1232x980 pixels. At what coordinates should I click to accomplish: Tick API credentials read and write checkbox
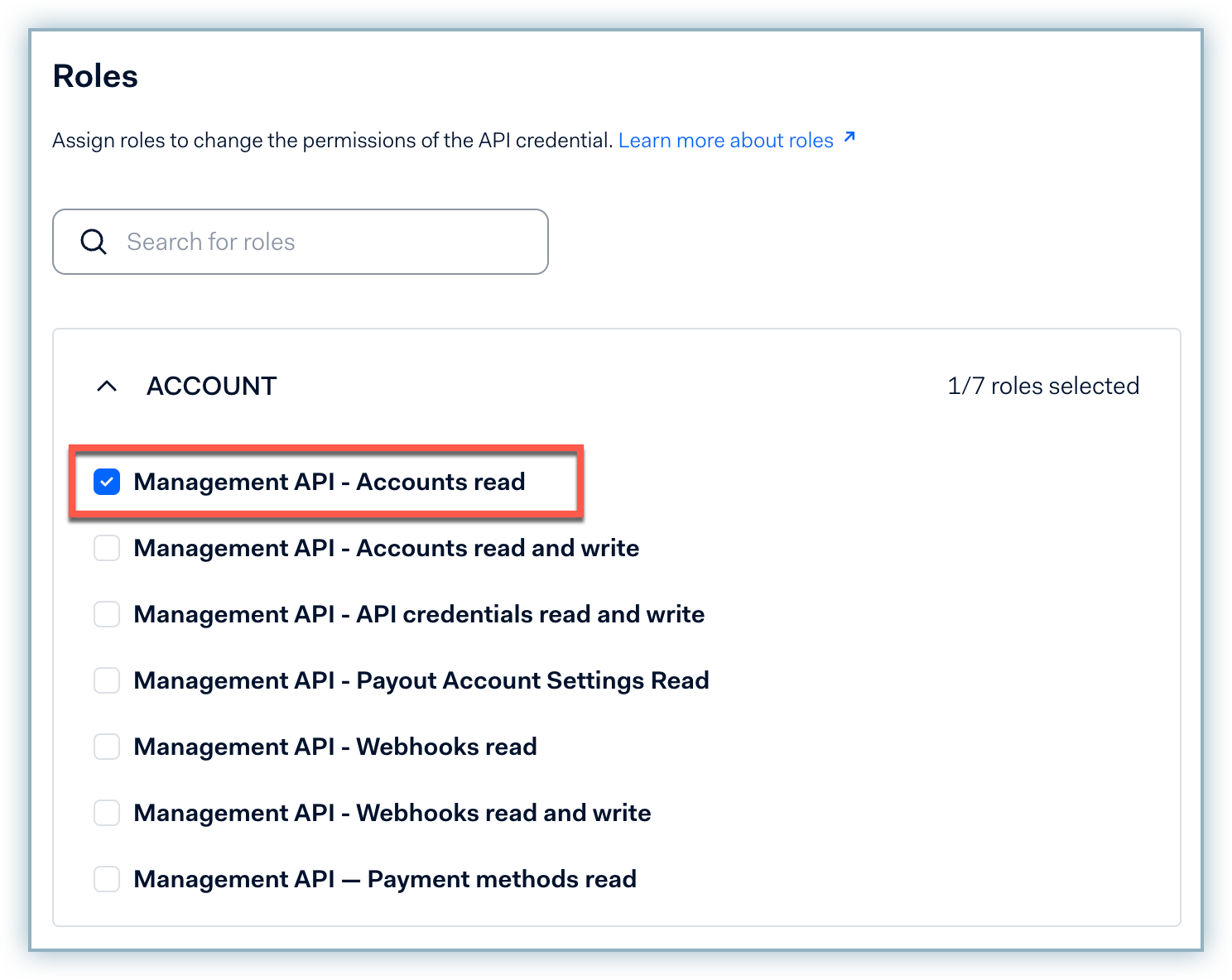(x=107, y=614)
